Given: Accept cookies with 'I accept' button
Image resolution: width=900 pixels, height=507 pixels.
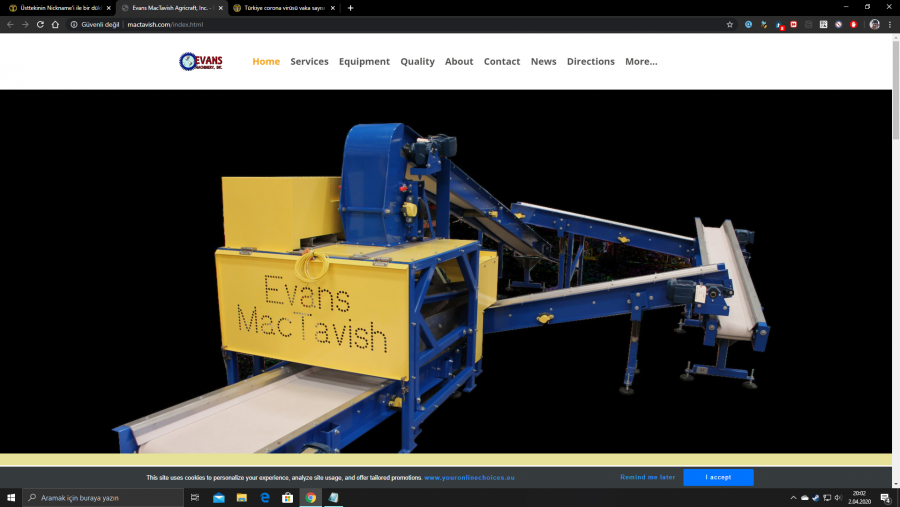Looking at the screenshot, I should tap(718, 477).
